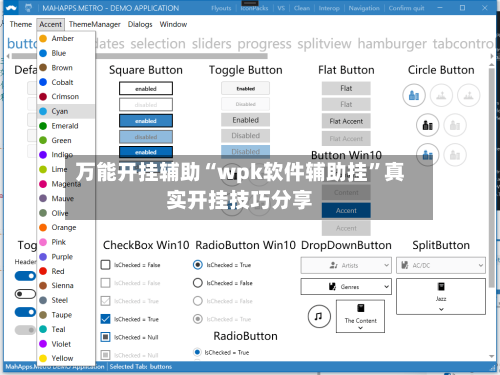Image resolution: width=500 pixels, height=375 pixels.
Task: Select the Win10 IsChecked = True radio button
Action: 198,265
